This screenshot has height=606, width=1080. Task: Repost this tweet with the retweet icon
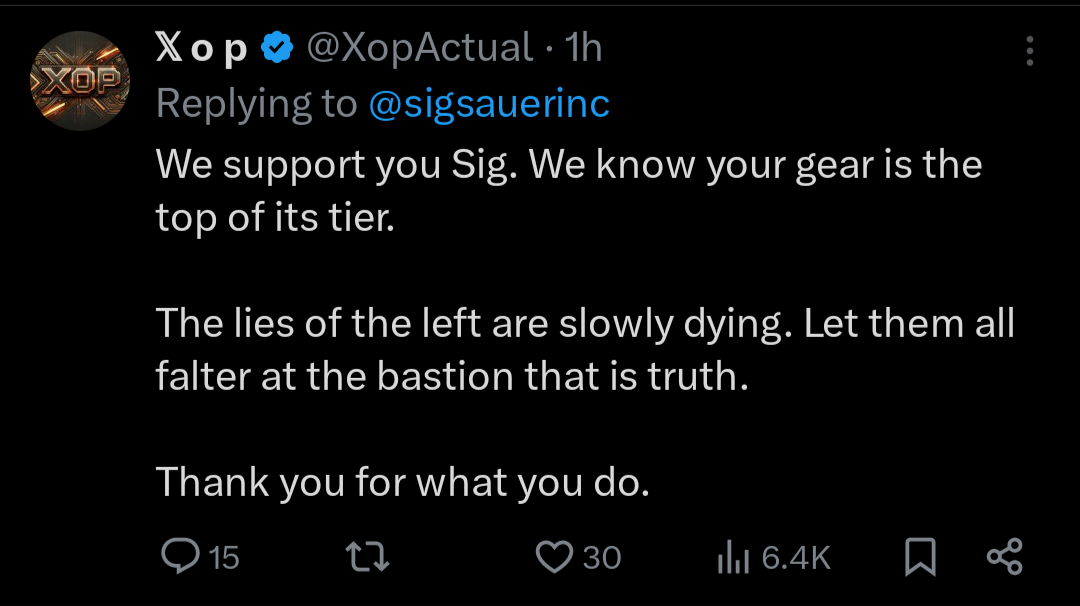(x=366, y=557)
